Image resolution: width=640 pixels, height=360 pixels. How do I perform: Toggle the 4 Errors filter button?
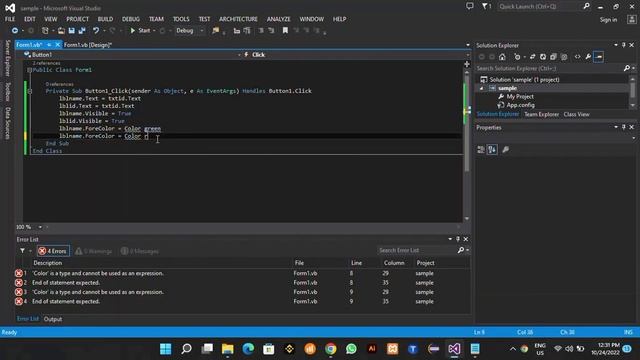click(x=53, y=251)
